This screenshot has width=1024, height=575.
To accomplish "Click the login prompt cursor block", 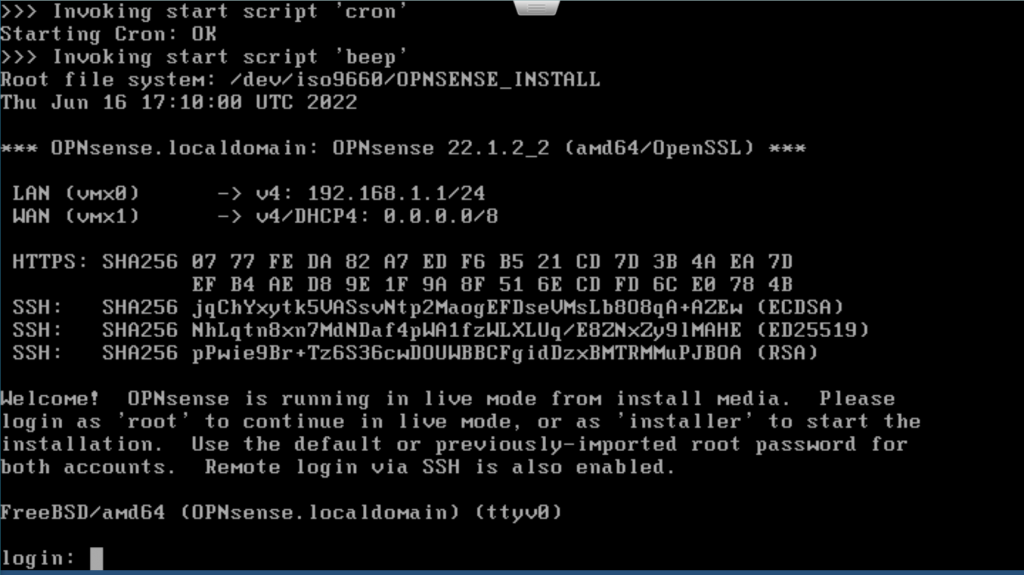I will tap(96, 559).
